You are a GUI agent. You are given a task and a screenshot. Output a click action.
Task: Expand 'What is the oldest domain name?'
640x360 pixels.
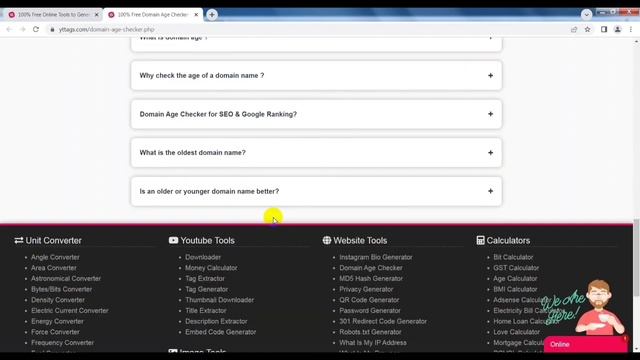tap(316, 153)
